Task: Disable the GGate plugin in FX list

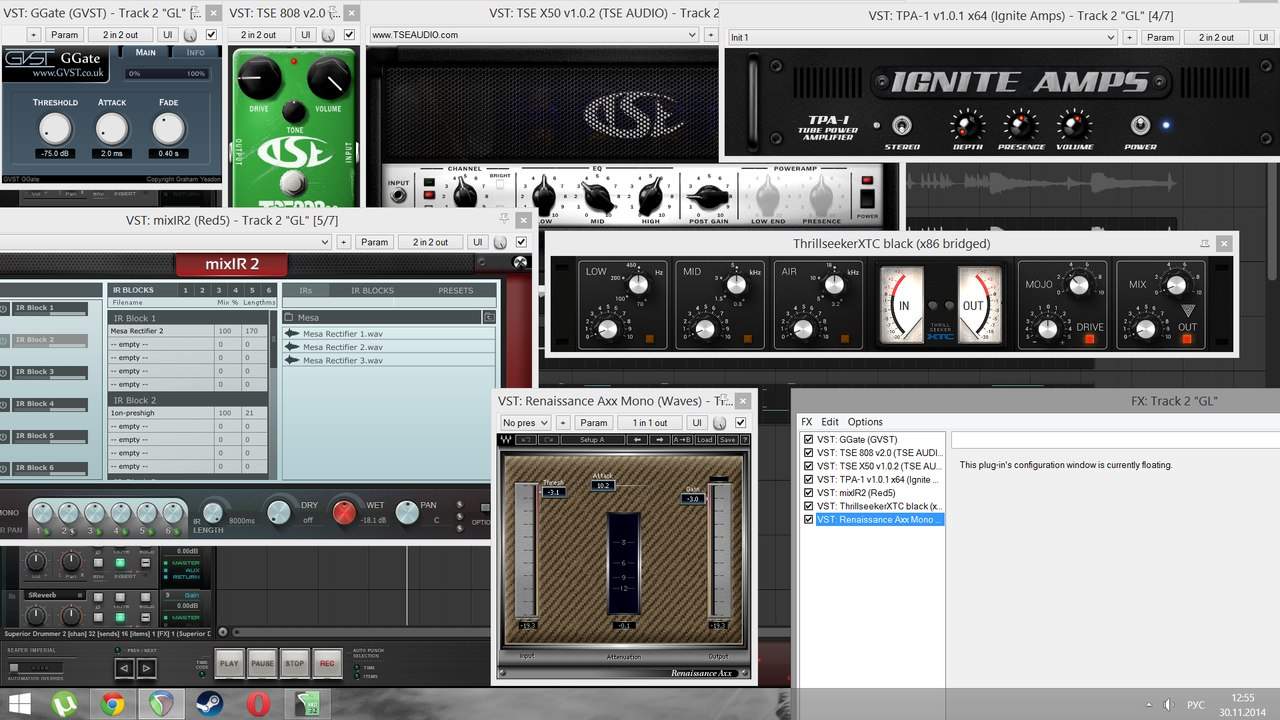Action: click(809, 439)
